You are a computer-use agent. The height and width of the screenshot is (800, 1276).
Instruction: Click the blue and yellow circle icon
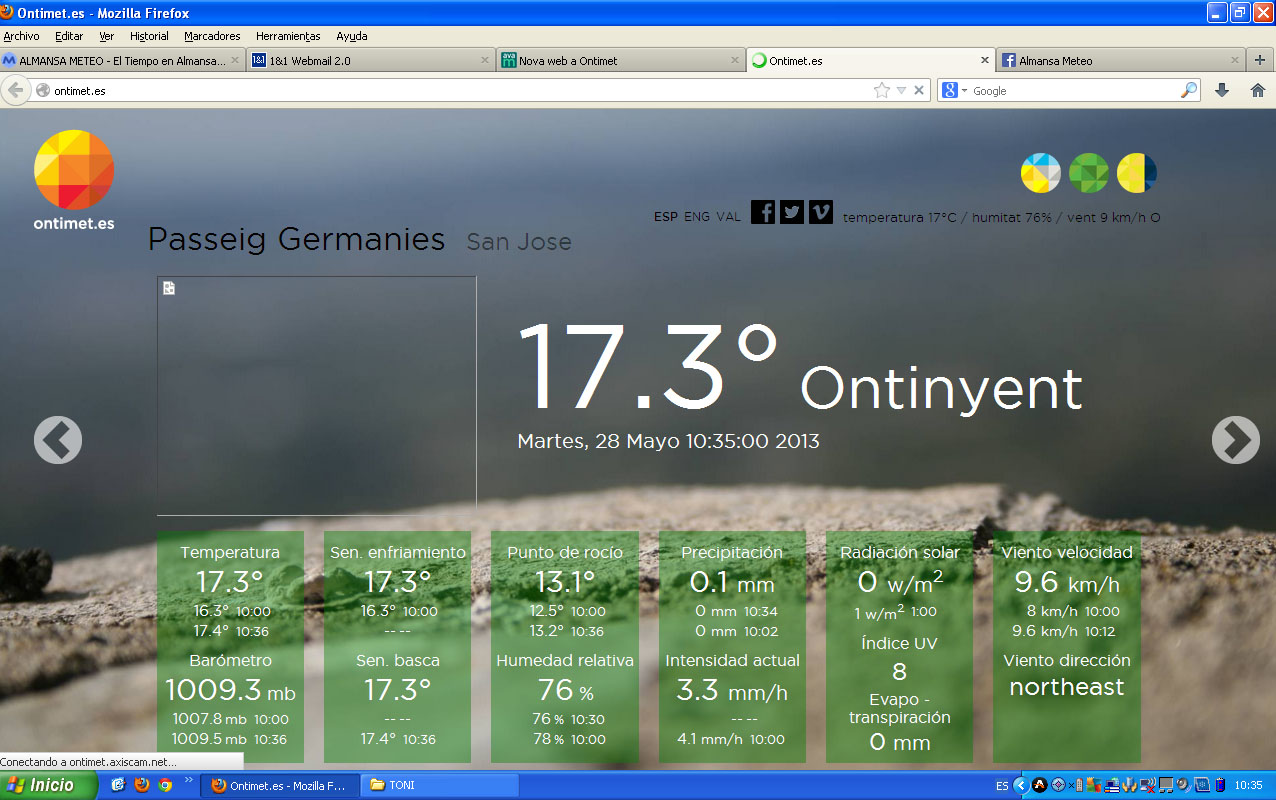tap(1040, 173)
